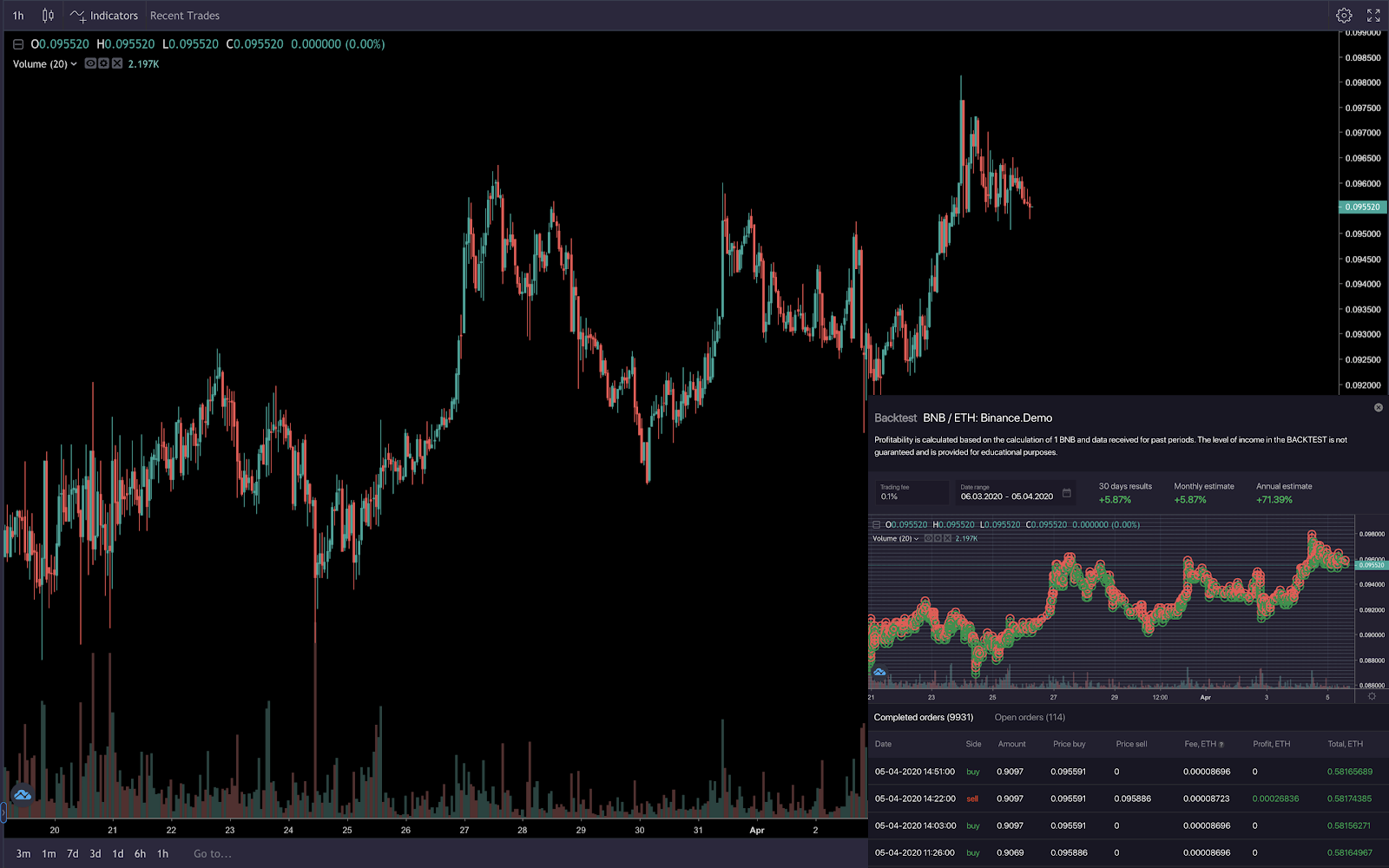1389x868 pixels.
Task: Click the Total, ETH column header
Action: tap(1345, 744)
